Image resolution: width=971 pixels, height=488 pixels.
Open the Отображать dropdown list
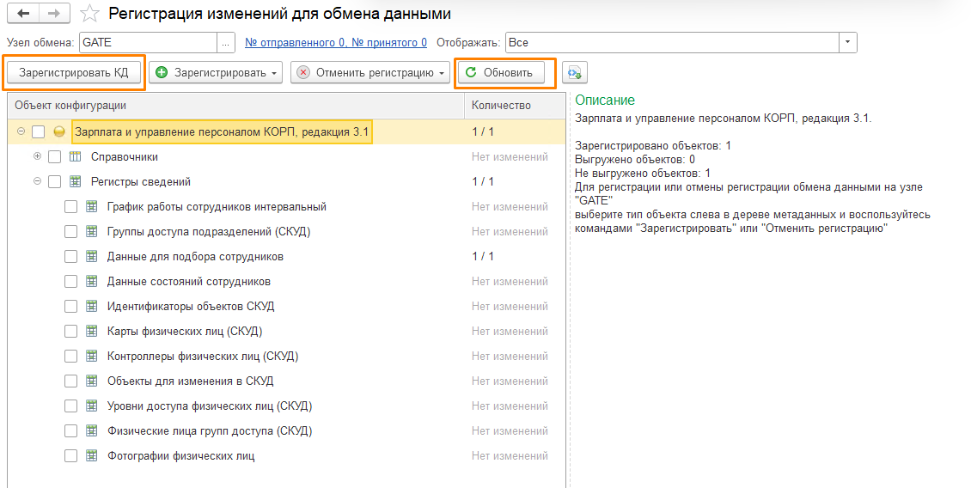point(848,43)
